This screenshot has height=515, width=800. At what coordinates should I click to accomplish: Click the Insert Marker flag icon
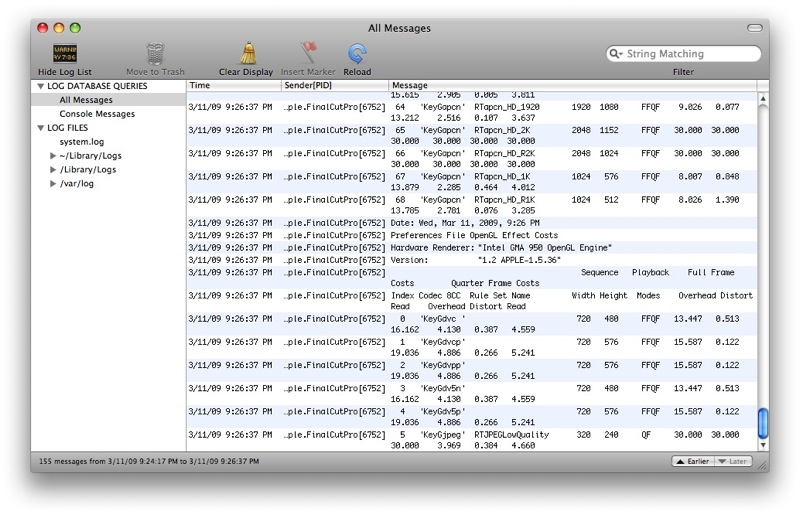pyautogui.click(x=308, y=53)
